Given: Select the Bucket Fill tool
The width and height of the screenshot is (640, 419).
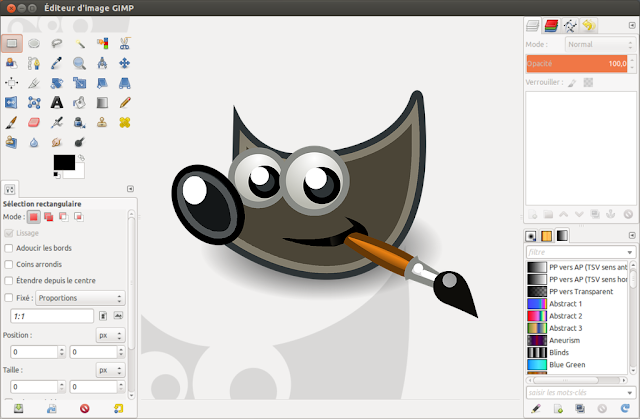Looking at the screenshot, I should [80, 102].
